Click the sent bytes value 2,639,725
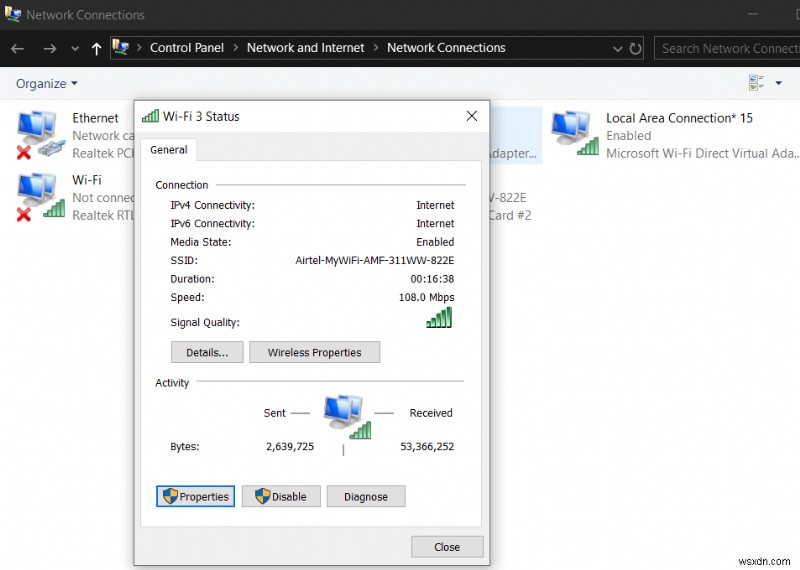Image resolution: width=800 pixels, height=570 pixels. (290, 447)
